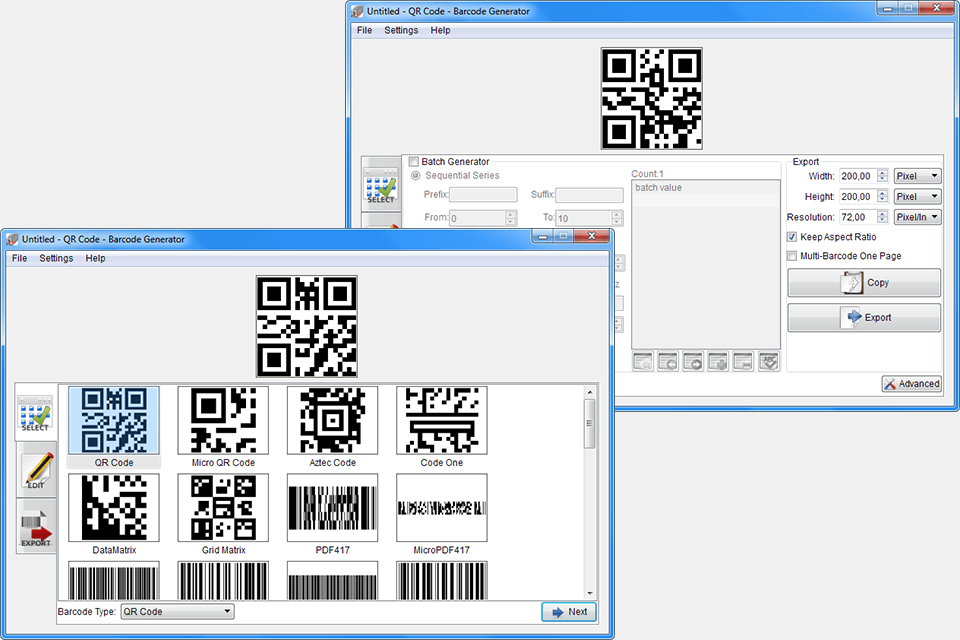Open the Width units Pixel dropdown

tap(916, 175)
